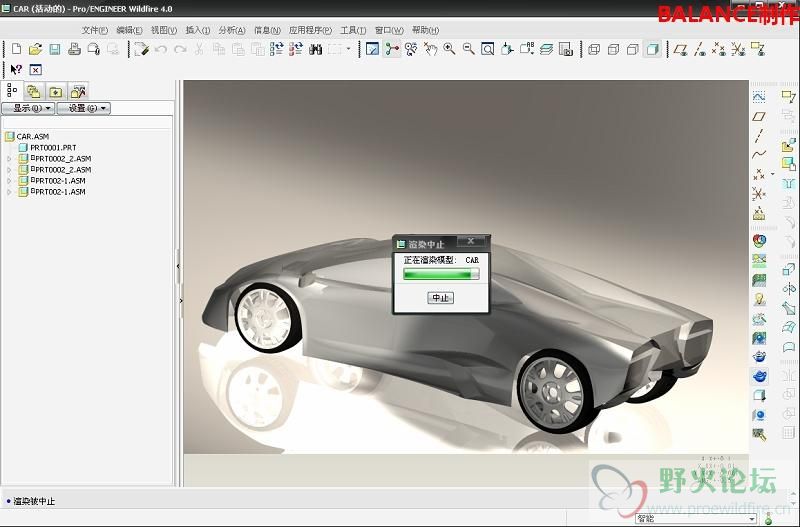
Task: Open the scene editor landscape icon
Action: (x=759, y=260)
